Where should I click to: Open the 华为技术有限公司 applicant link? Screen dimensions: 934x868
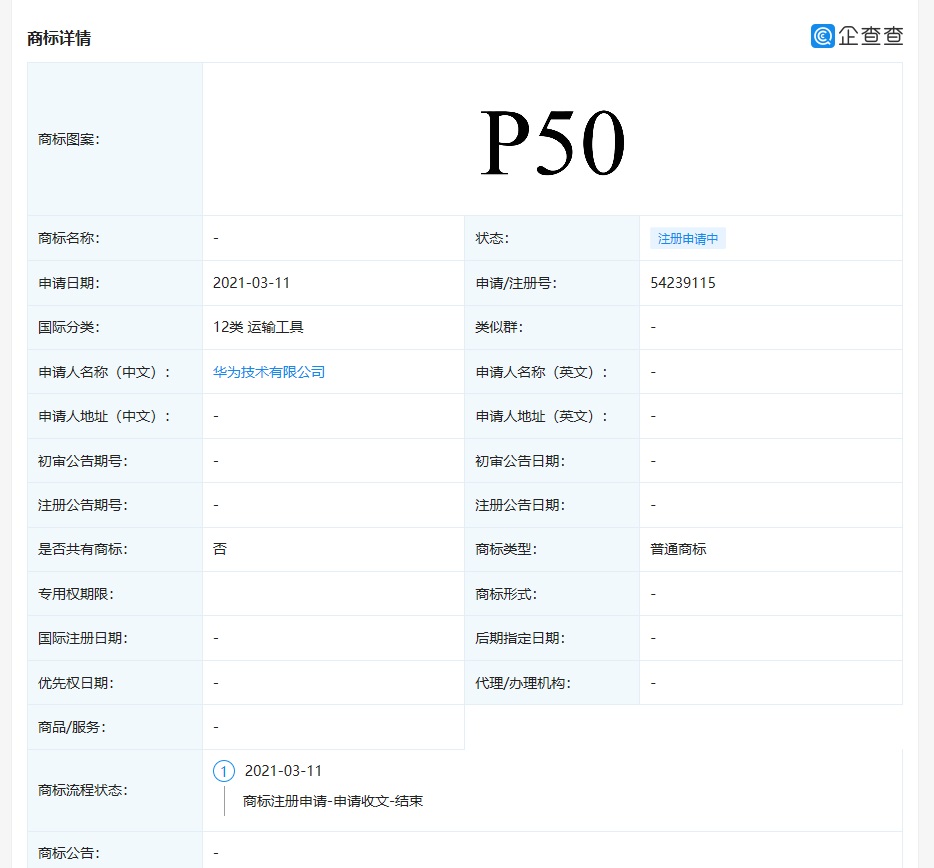[269, 372]
